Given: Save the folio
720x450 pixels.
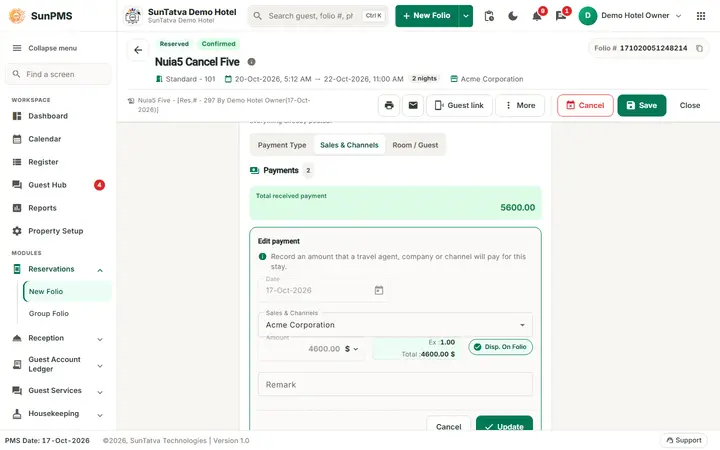Looking at the screenshot, I should [641, 106].
